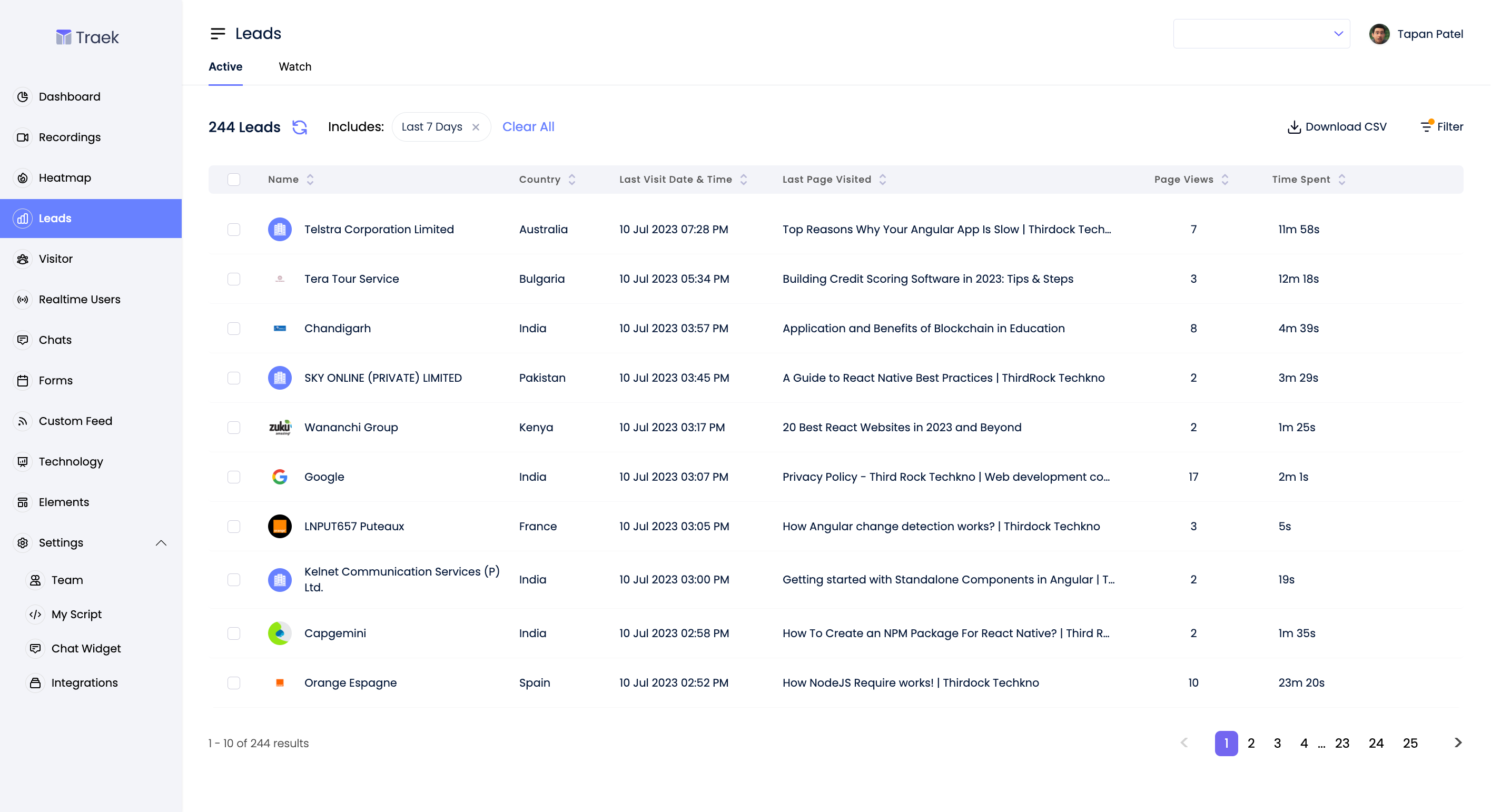This screenshot has width=1491, height=812.
Task: Select the Custom Feed icon
Action: point(22,421)
